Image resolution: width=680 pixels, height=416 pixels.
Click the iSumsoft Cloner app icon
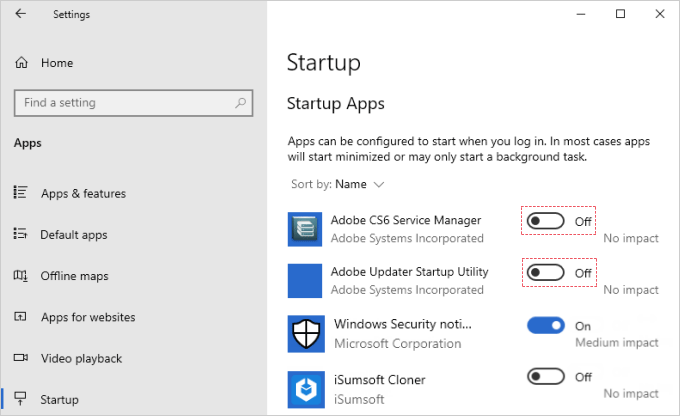coord(306,389)
